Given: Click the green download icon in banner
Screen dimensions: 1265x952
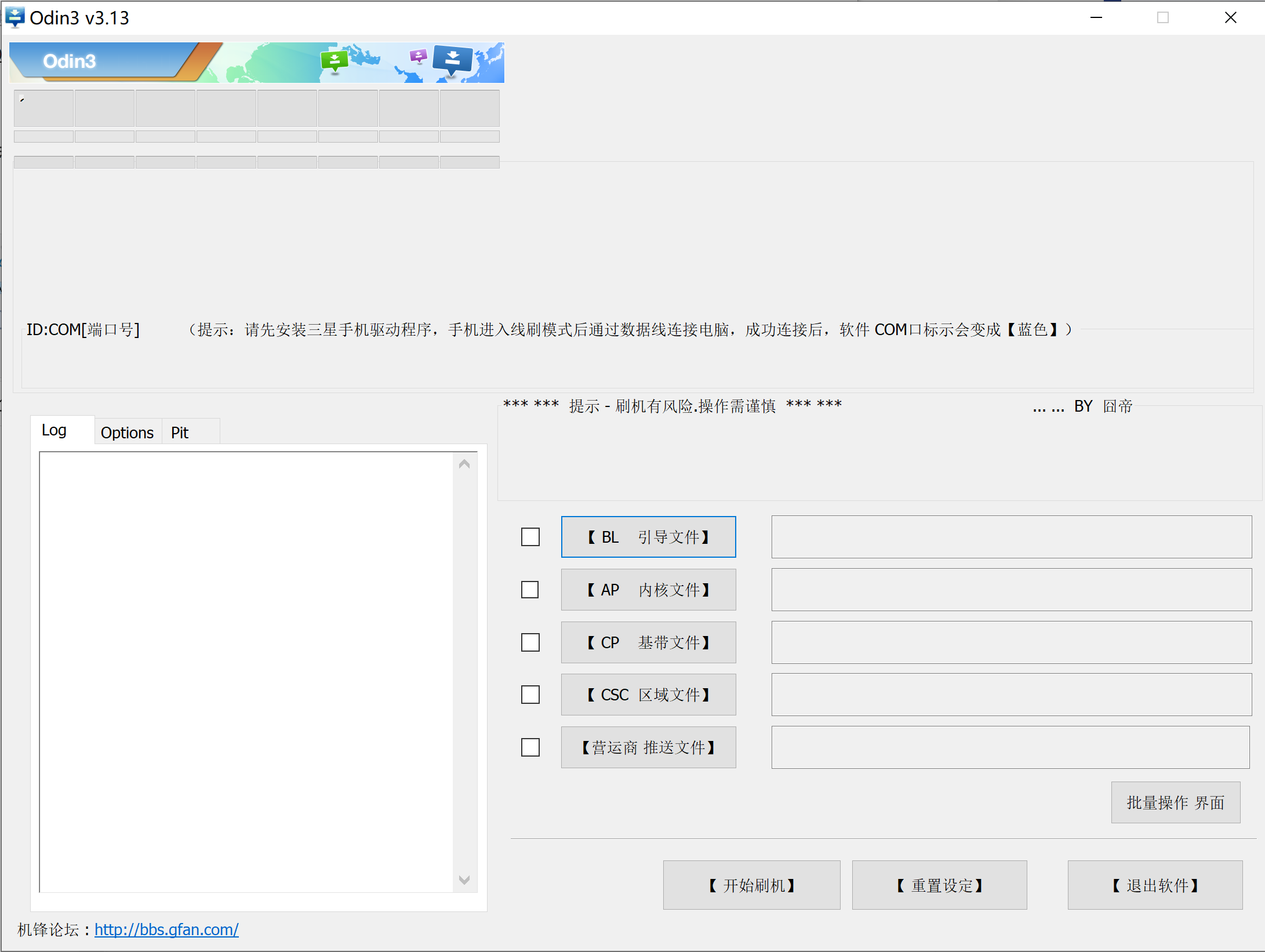Looking at the screenshot, I should (334, 61).
